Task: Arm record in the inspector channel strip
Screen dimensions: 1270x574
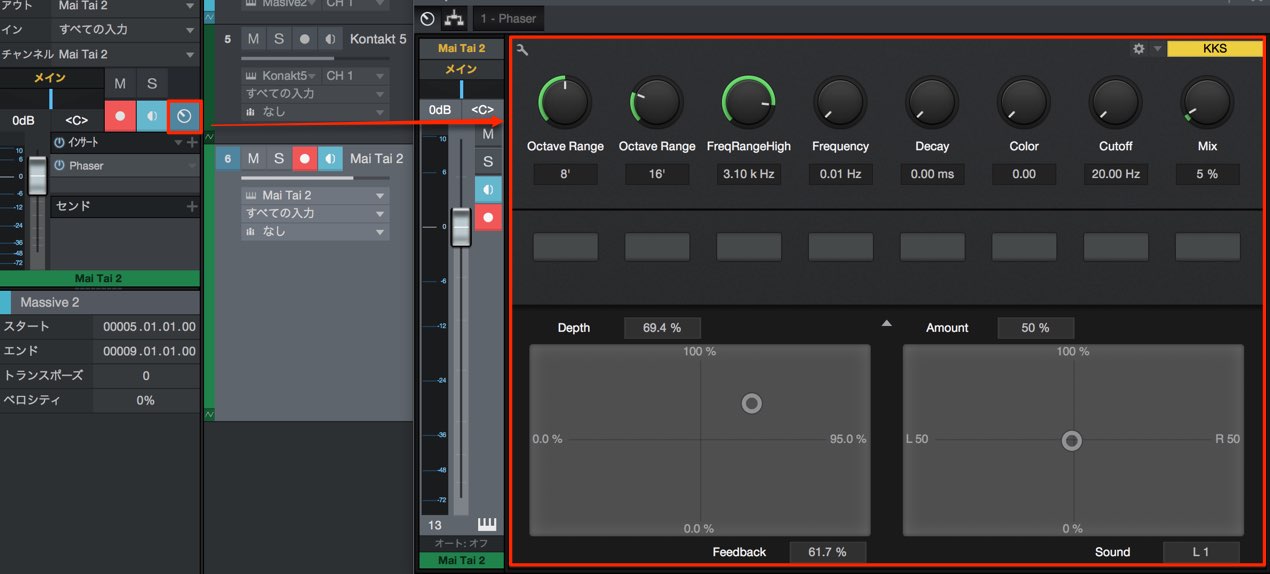Action: tap(120, 116)
